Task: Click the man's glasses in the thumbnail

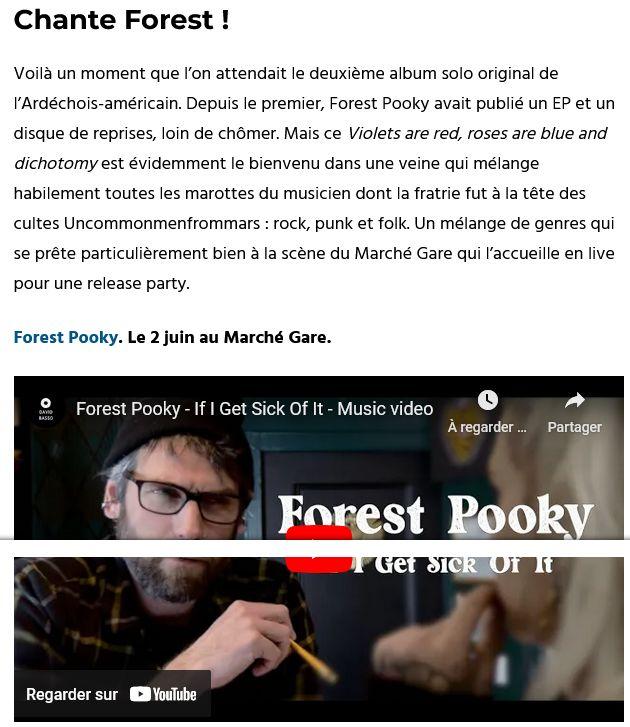Action: [x=182, y=500]
